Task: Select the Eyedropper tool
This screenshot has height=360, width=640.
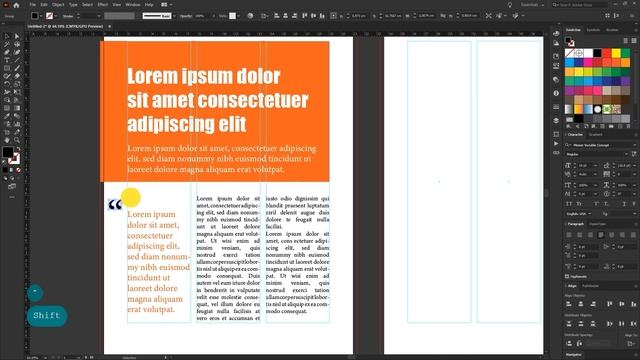Action: (7, 116)
